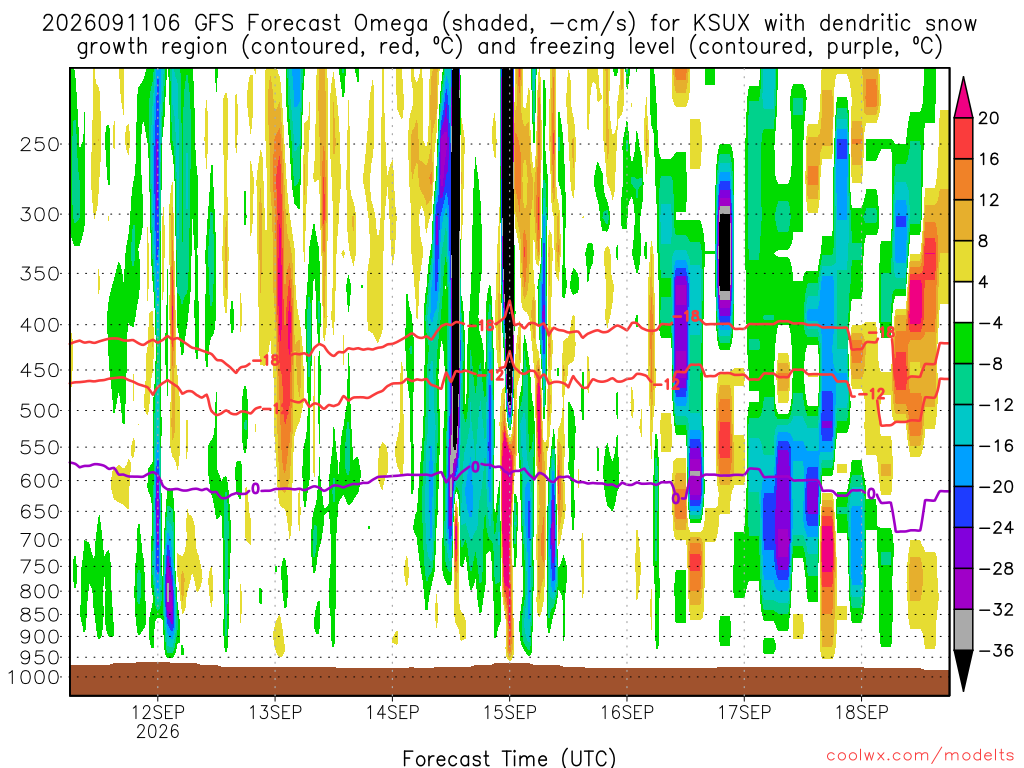Select the gray -32 to -36 colorbar swatch
Screen dimensions: 1024x768
point(963,630)
